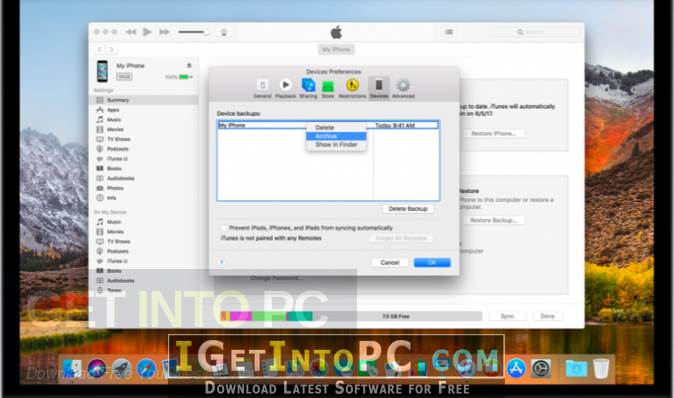Open Siri from the Dock
The height and width of the screenshot is (398, 674).
click(x=97, y=369)
